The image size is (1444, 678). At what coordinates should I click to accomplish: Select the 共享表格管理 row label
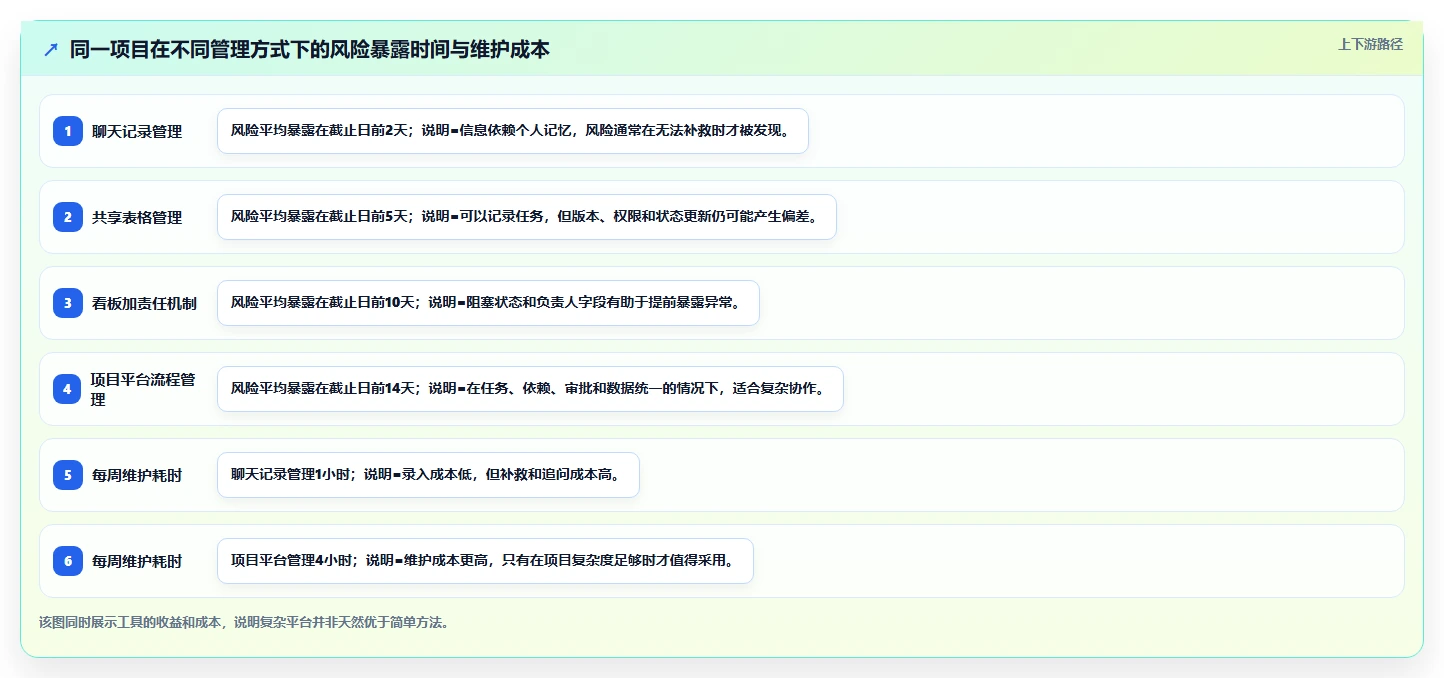pos(137,217)
